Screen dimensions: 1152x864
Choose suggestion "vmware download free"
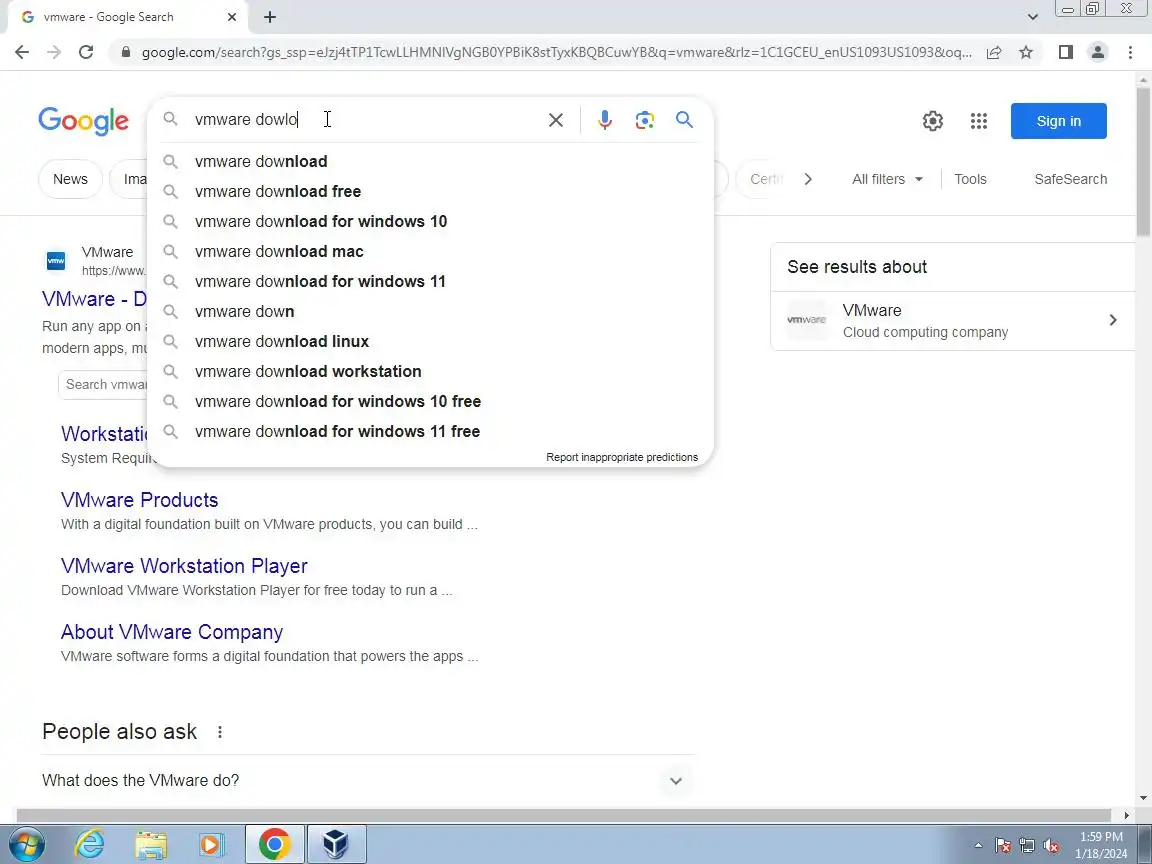click(x=430, y=192)
